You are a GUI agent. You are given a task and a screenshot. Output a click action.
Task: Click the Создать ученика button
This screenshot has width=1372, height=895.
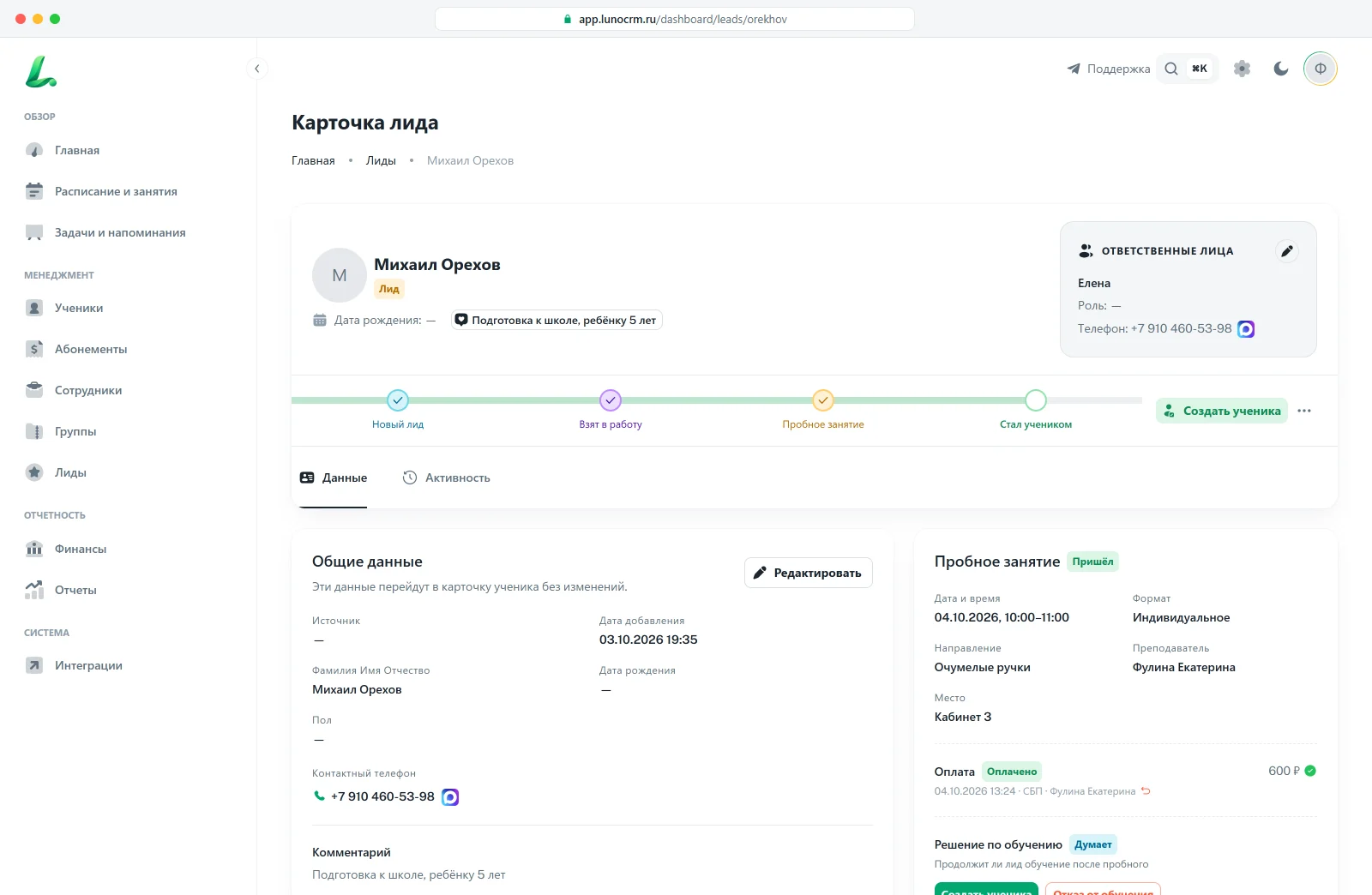coord(1222,411)
